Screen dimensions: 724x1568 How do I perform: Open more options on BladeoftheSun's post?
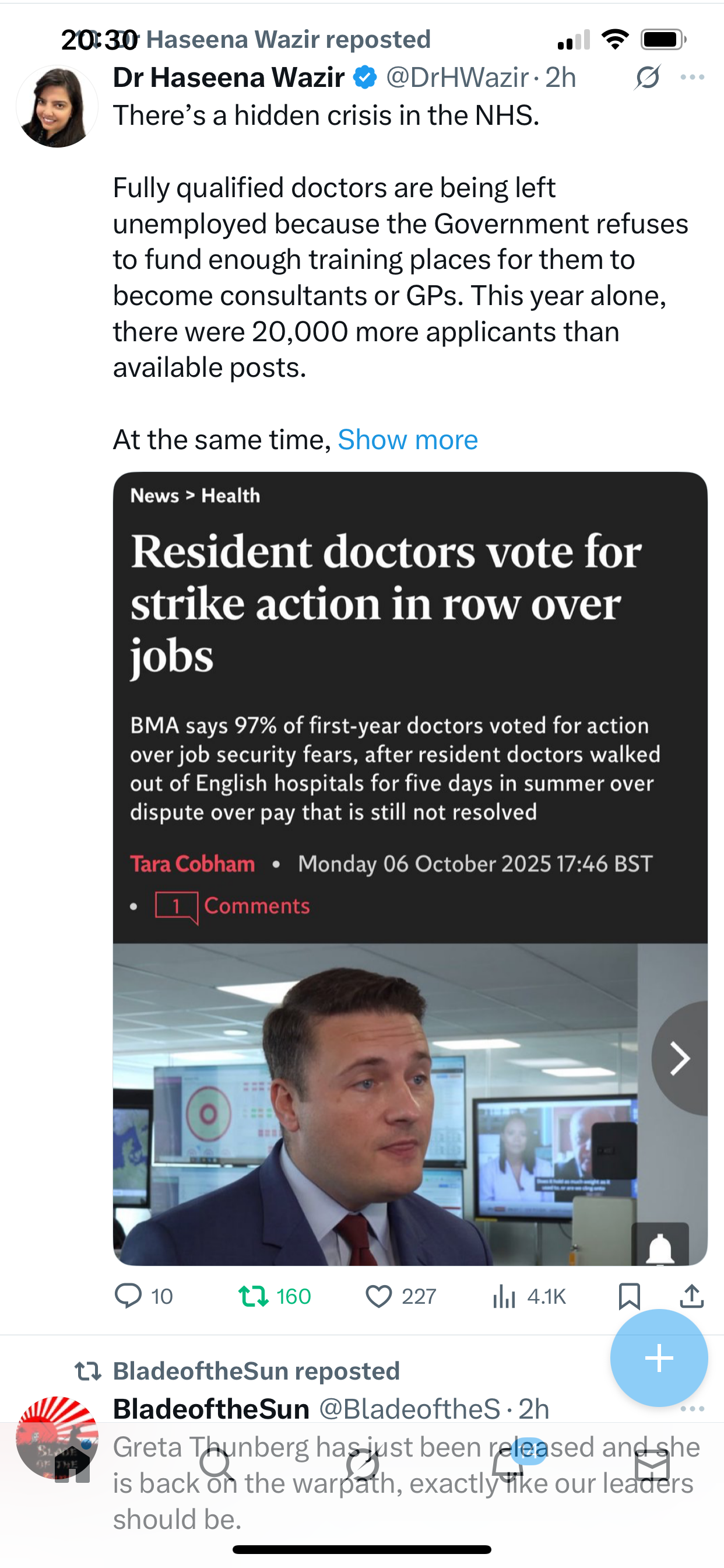point(693,1409)
